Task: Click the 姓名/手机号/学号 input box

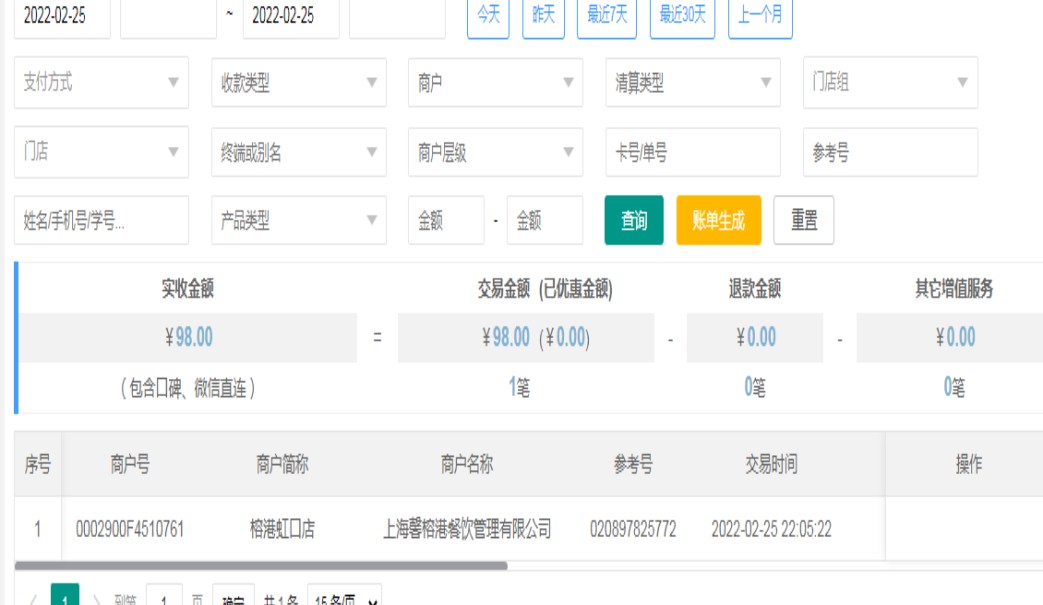Action: pyautogui.click(x=101, y=221)
